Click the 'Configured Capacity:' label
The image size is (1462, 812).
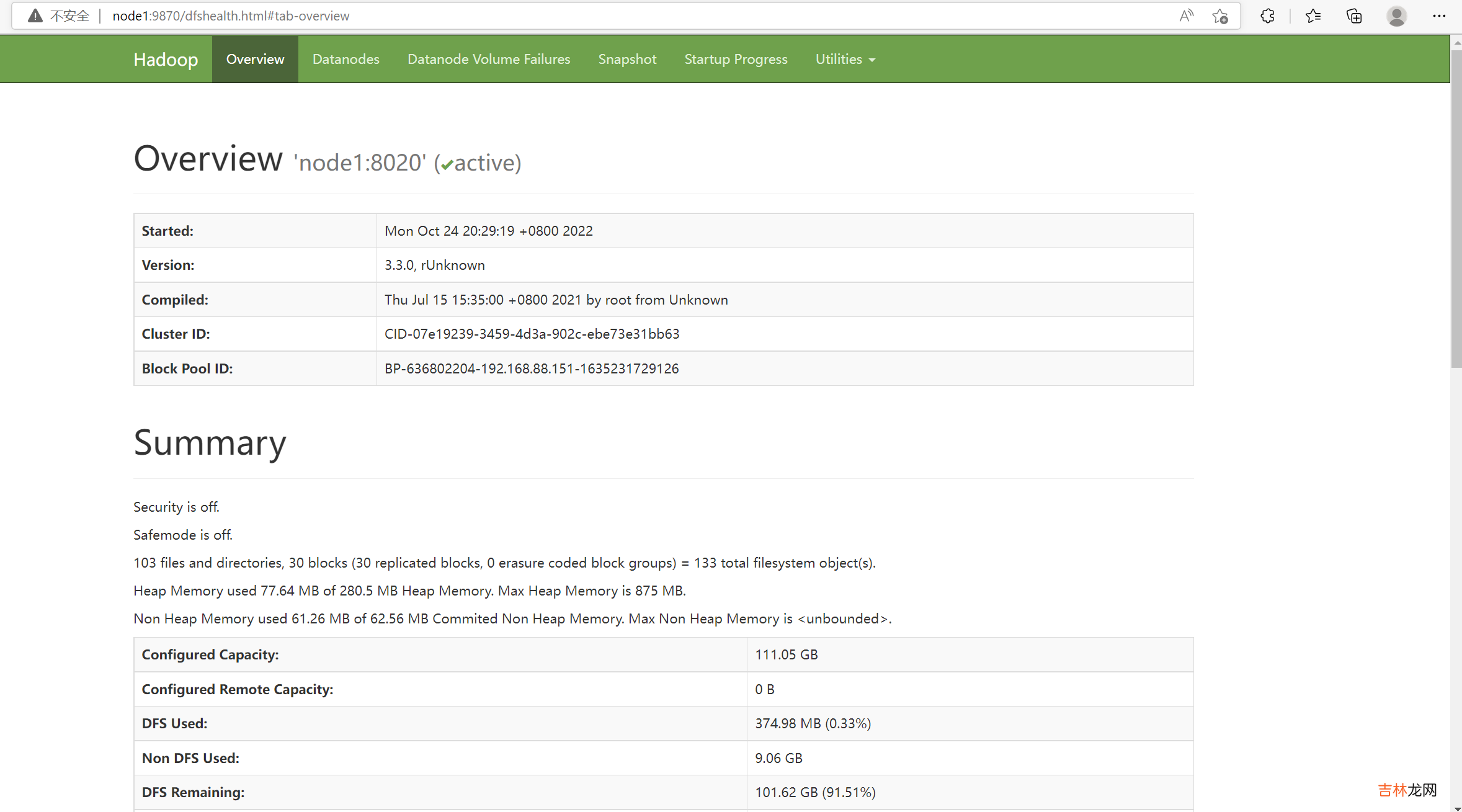point(210,654)
